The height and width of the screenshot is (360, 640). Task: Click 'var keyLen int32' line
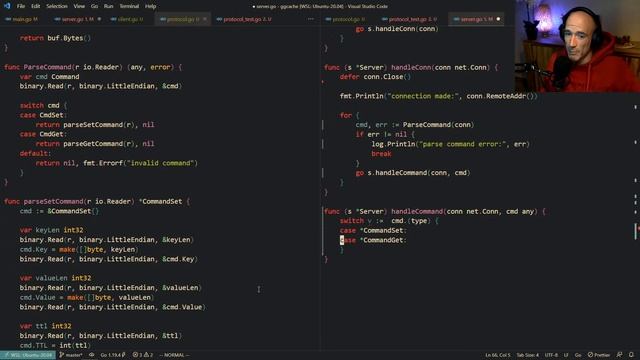[51, 230]
